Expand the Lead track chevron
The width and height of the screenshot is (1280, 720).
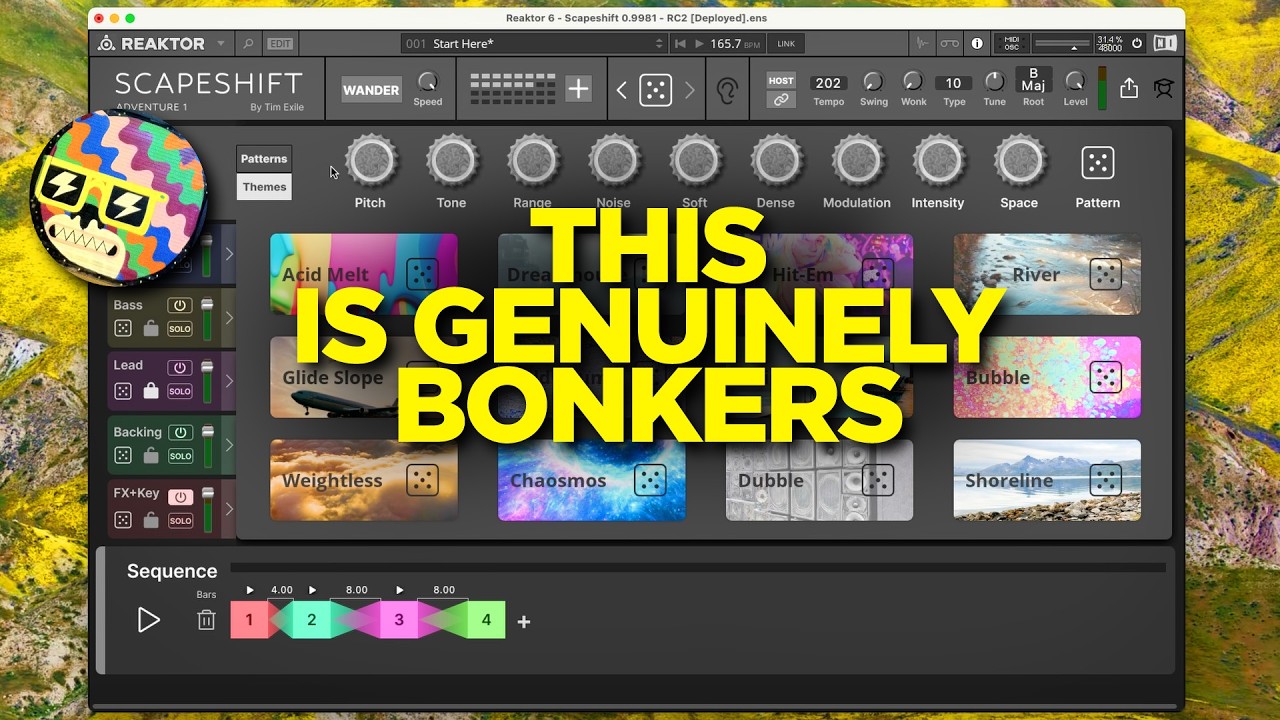228,380
